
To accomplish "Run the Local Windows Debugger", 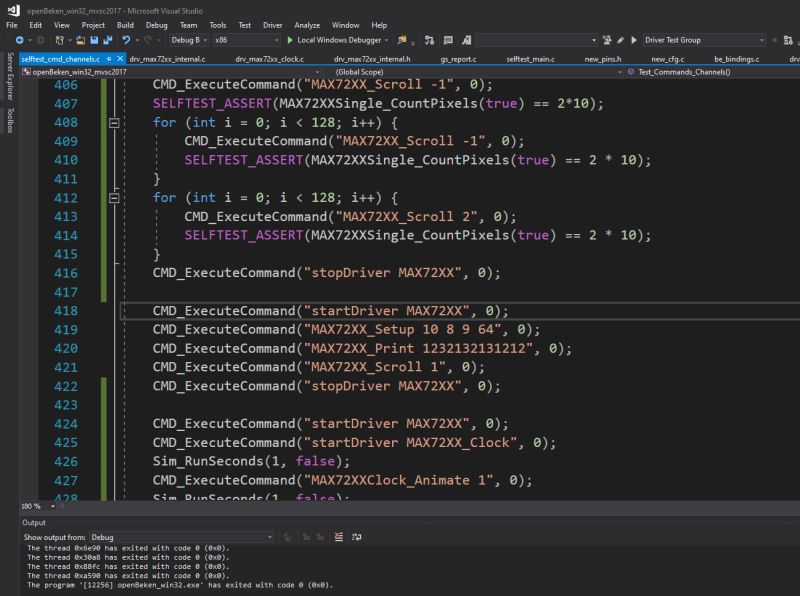I will tap(290, 41).
